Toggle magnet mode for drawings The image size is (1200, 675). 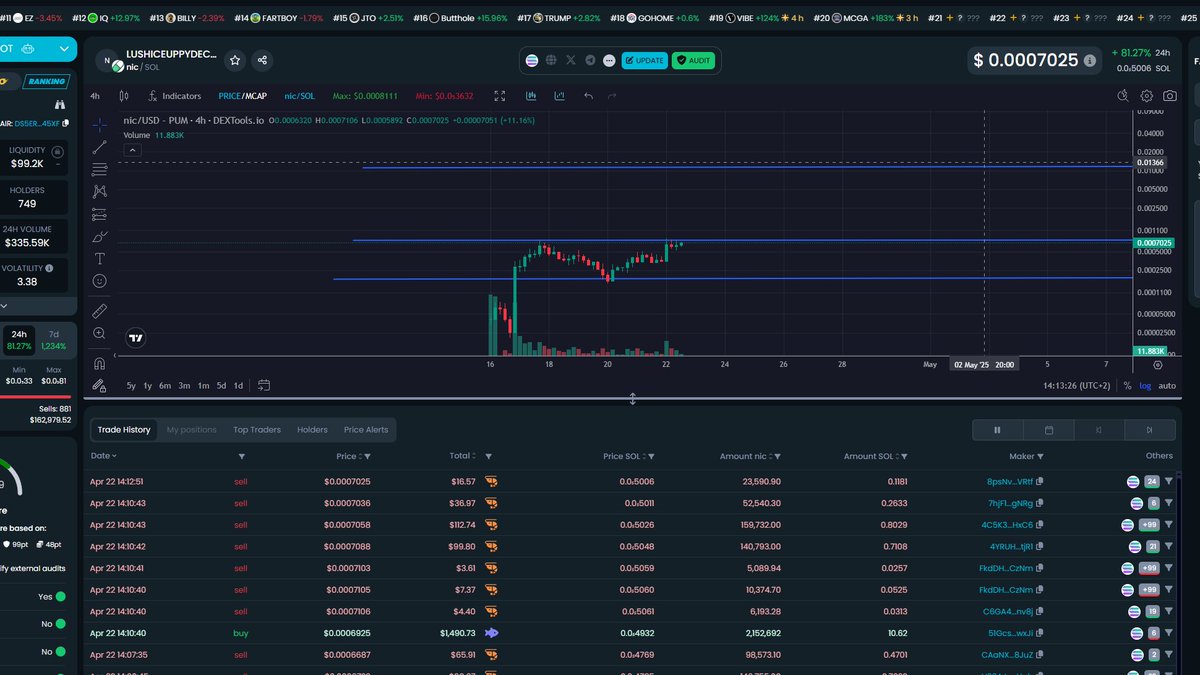tap(99, 363)
